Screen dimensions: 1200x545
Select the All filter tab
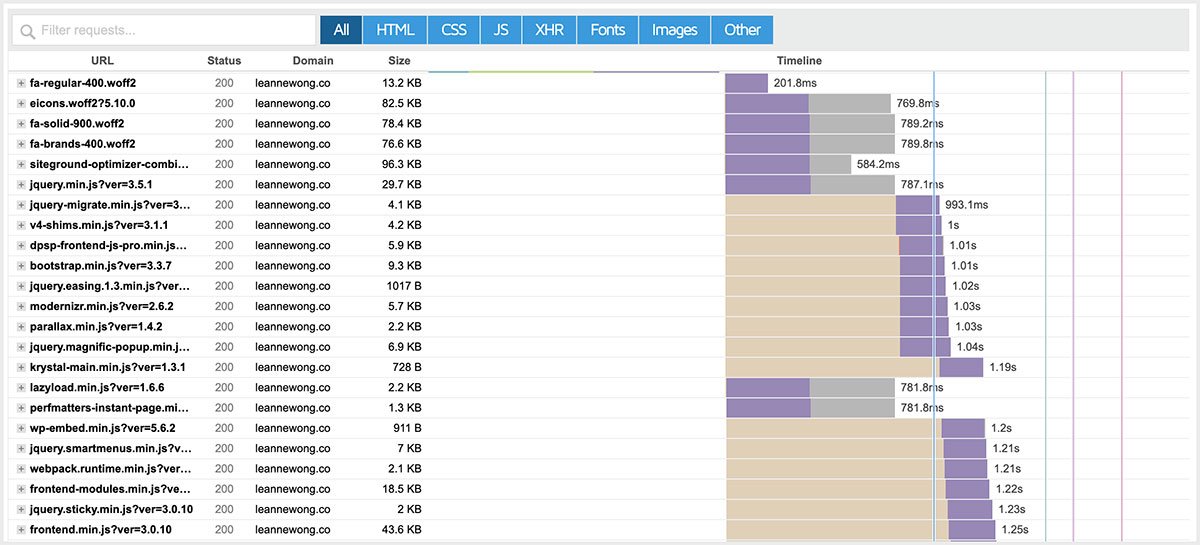point(341,30)
